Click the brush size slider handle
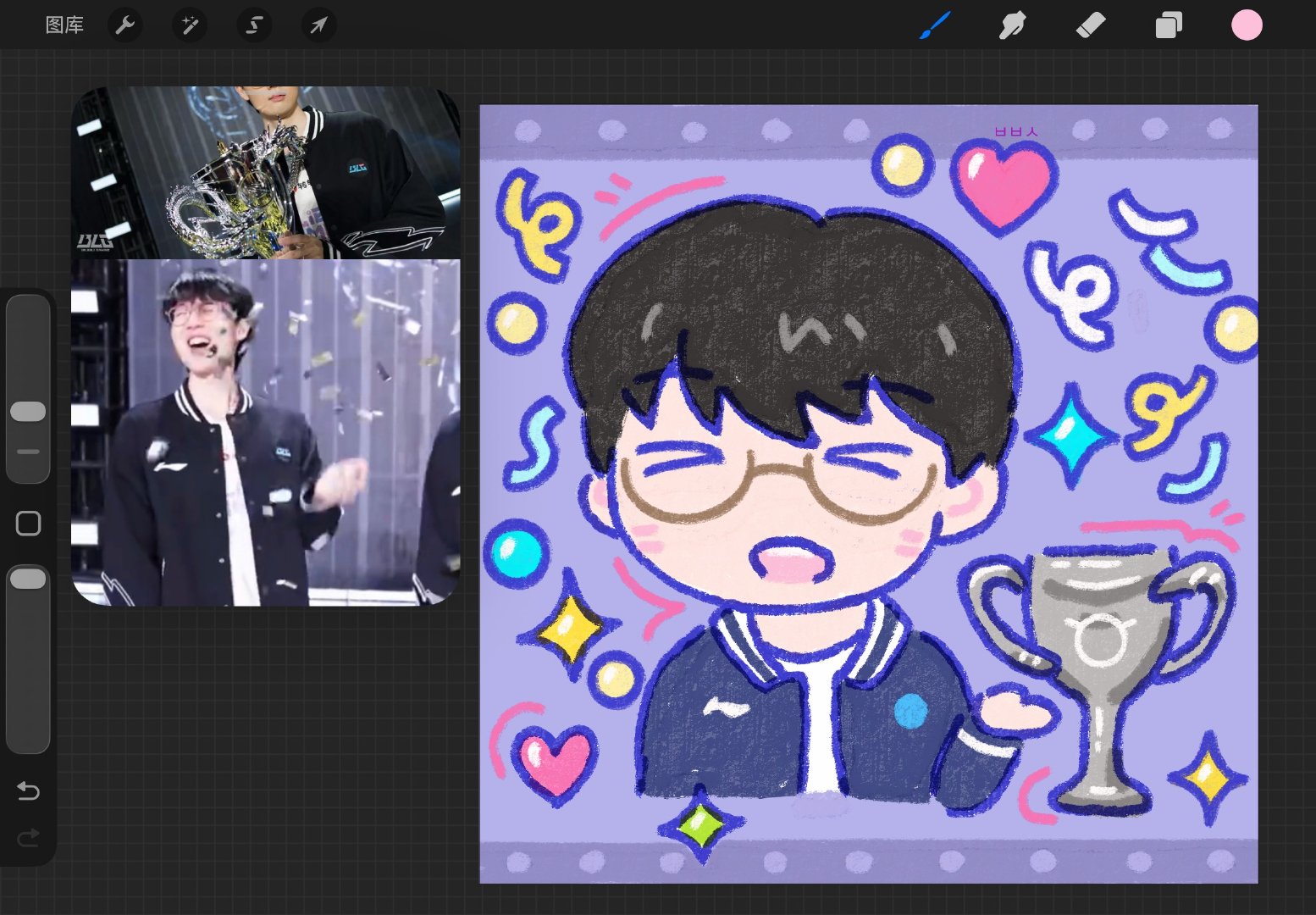Viewport: 1316px width, 915px height. pyautogui.click(x=28, y=412)
